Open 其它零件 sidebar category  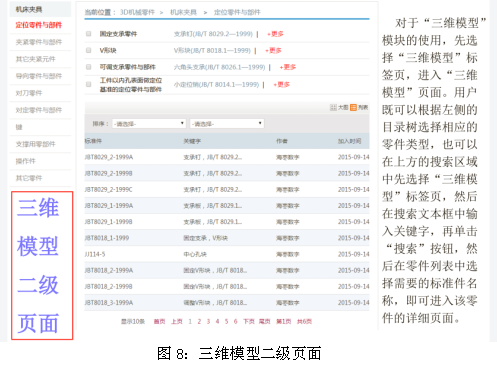(29, 178)
